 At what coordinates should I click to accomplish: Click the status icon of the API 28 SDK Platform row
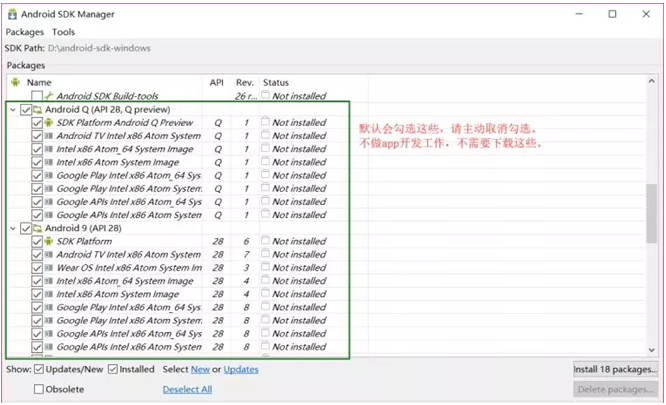[x=265, y=240]
